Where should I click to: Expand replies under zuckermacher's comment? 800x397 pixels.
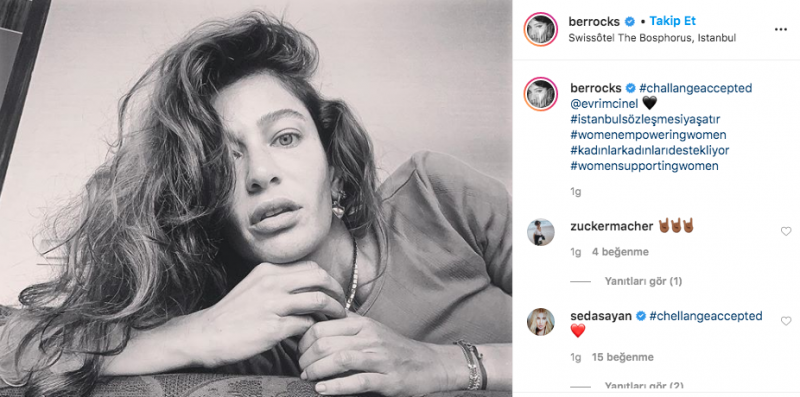[643, 281]
